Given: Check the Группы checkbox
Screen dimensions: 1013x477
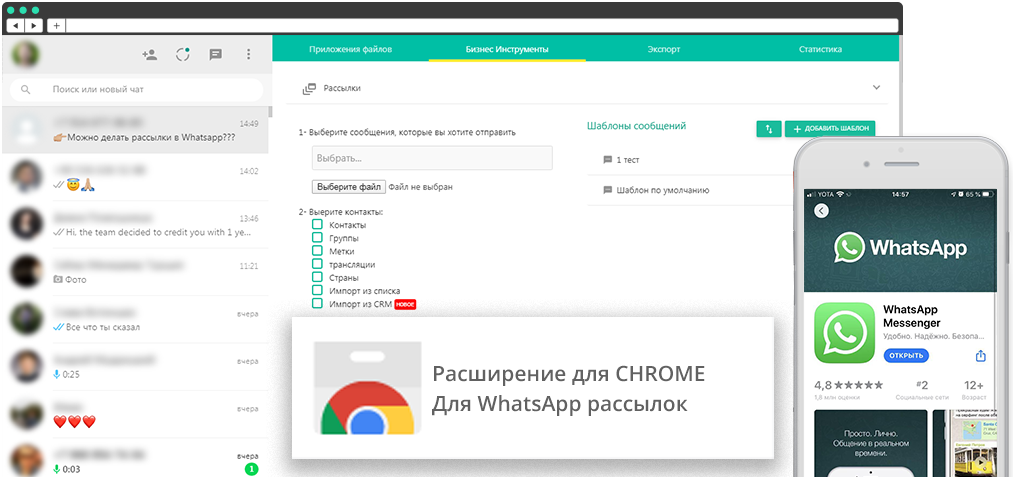Looking at the screenshot, I should (x=317, y=237).
